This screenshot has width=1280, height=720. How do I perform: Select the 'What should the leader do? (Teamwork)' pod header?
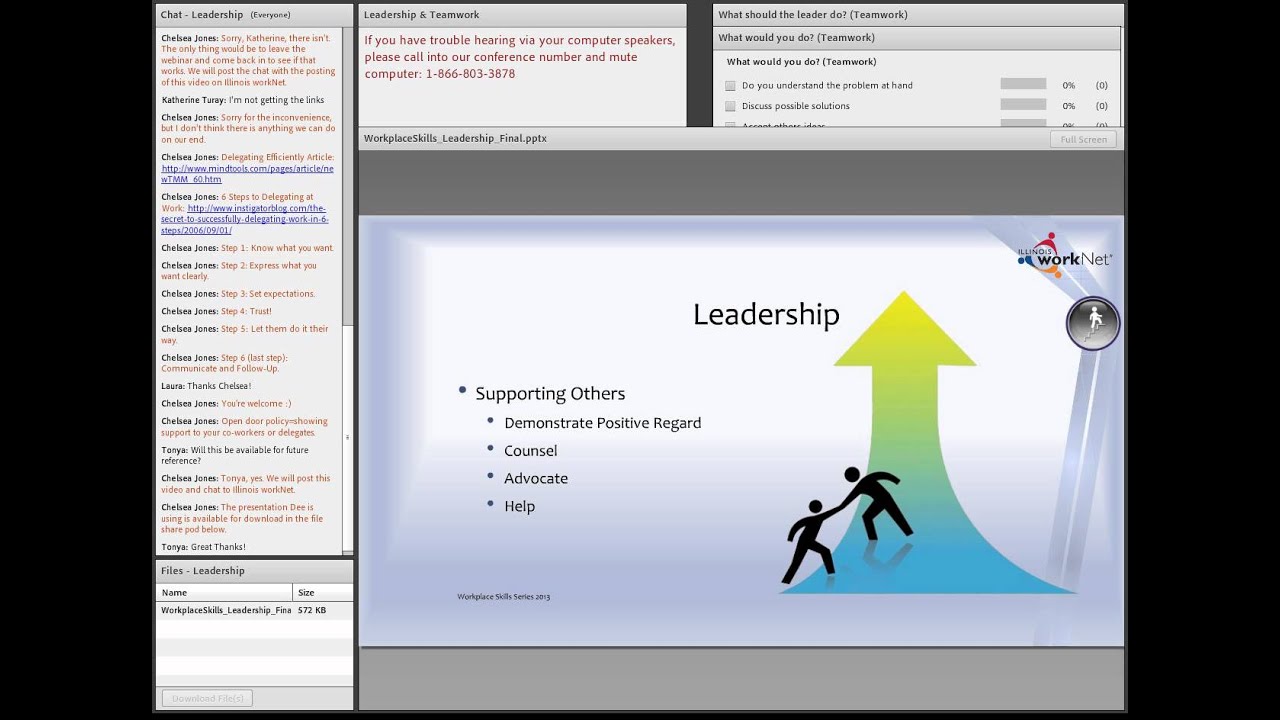(x=918, y=15)
